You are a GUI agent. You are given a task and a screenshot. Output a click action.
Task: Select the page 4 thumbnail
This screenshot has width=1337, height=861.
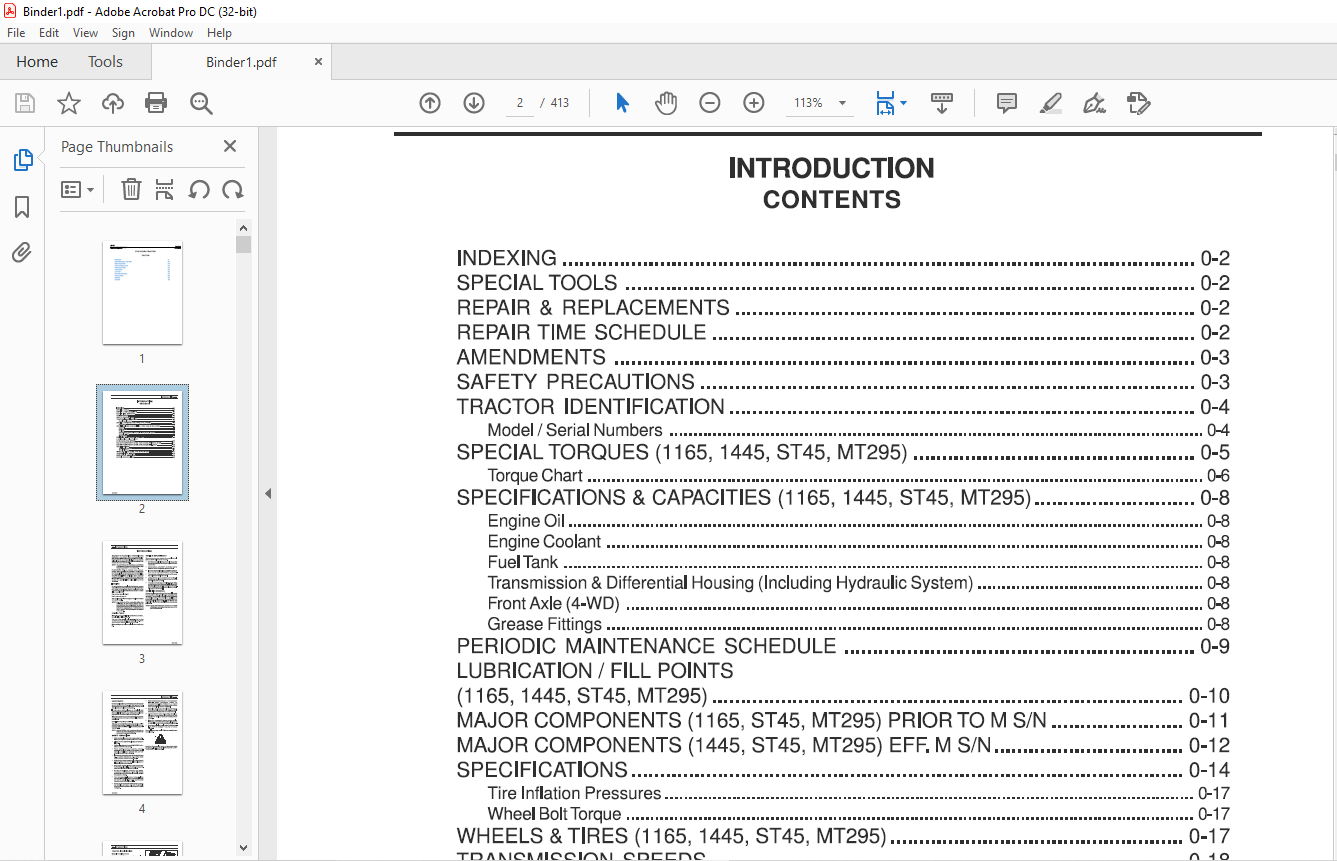click(142, 743)
